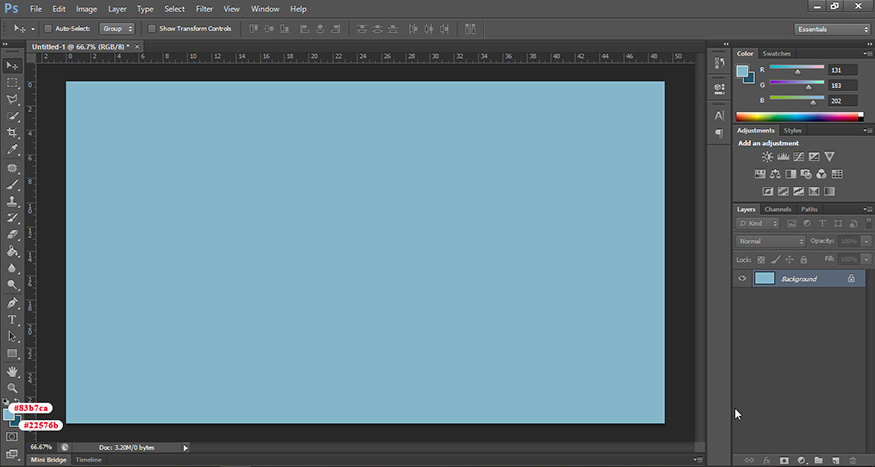The image size is (875, 467).
Task: Add Levels adjustment
Action: tap(783, 157)
